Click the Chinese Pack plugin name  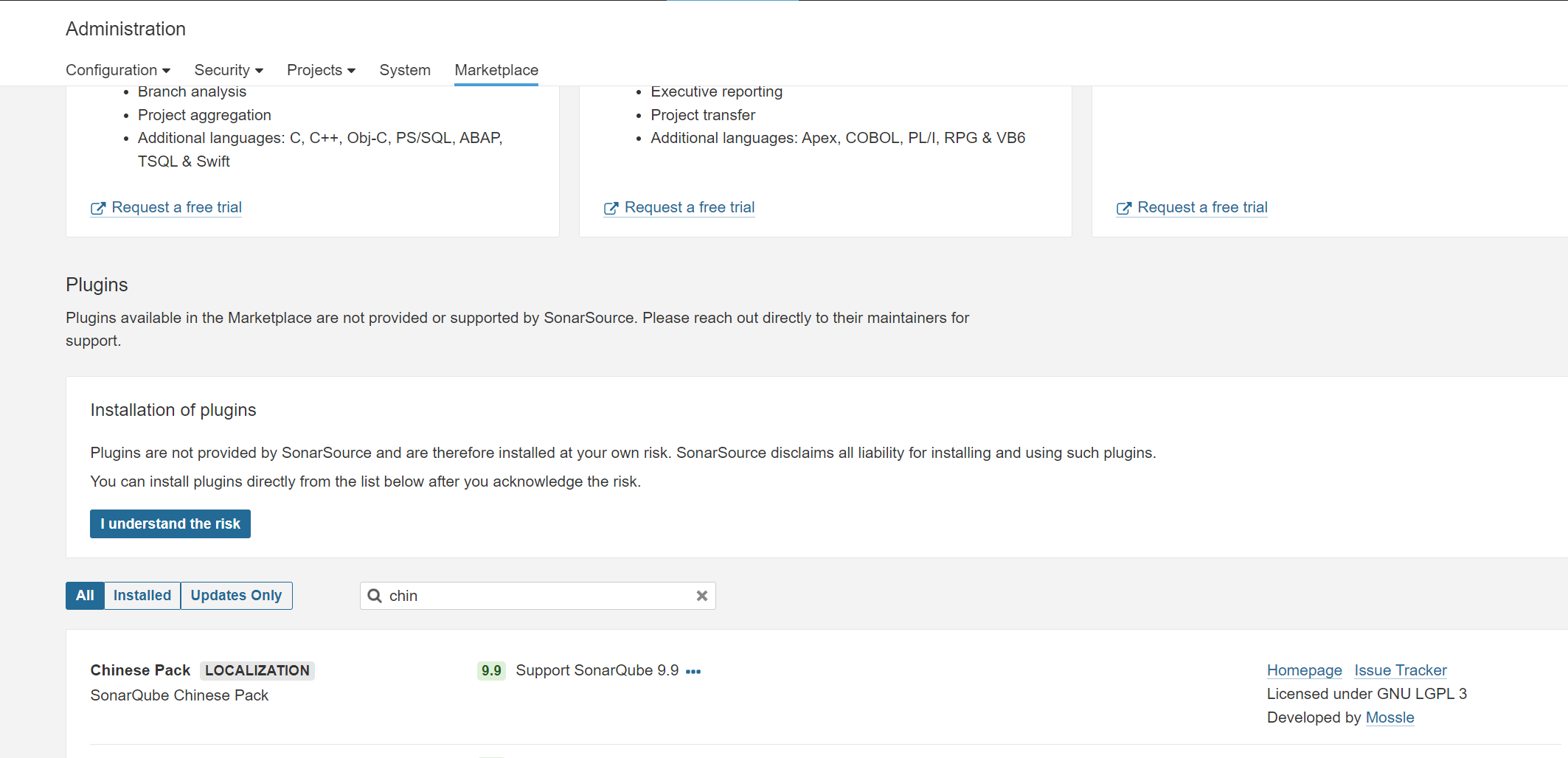[x=140, y=670]
